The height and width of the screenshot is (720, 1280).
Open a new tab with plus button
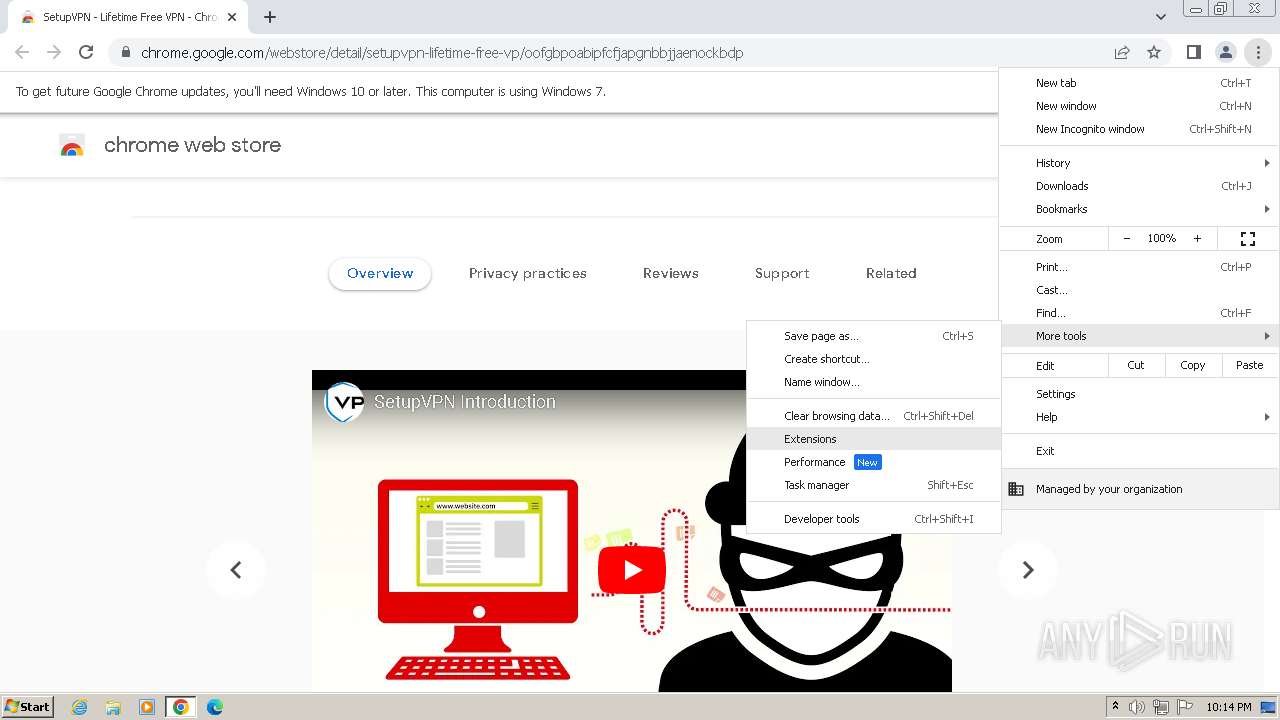pos(270,17)
